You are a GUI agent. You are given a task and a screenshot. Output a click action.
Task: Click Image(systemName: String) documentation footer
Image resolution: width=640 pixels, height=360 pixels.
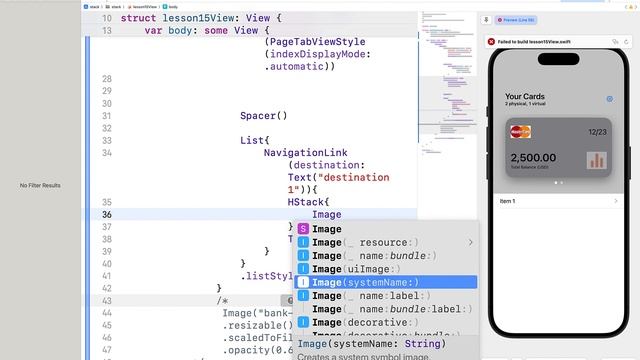[x=371, y=344]
